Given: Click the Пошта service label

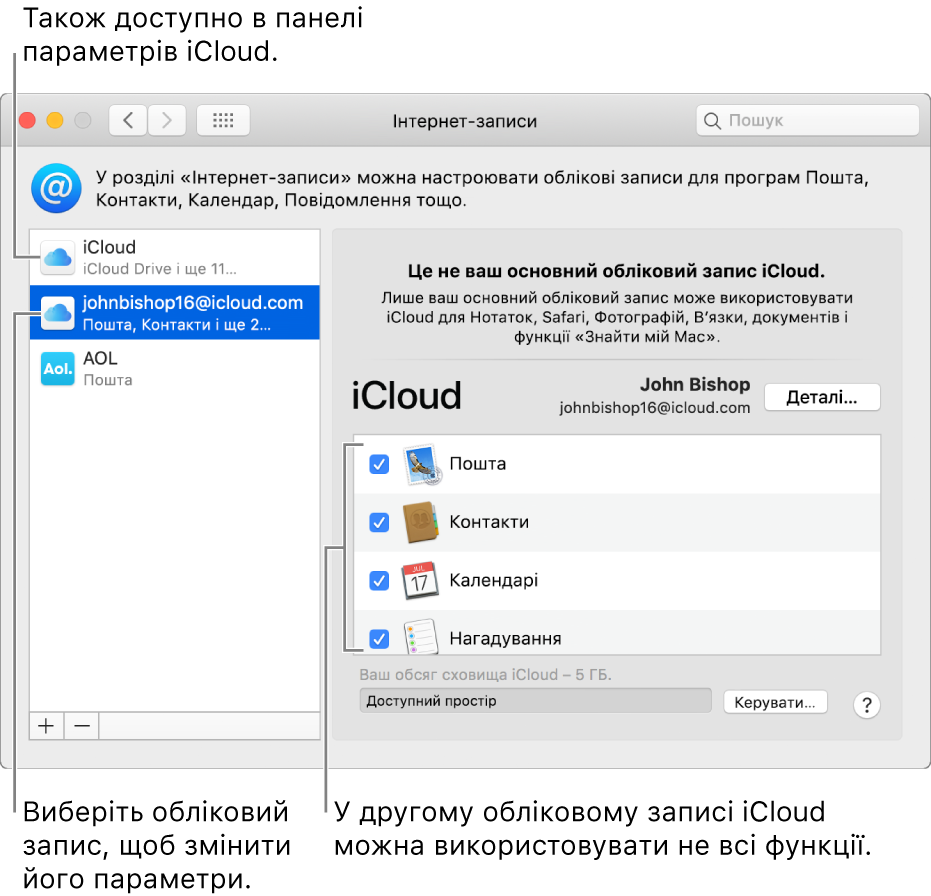Looking at the screenshot, I should coord(478,464).
